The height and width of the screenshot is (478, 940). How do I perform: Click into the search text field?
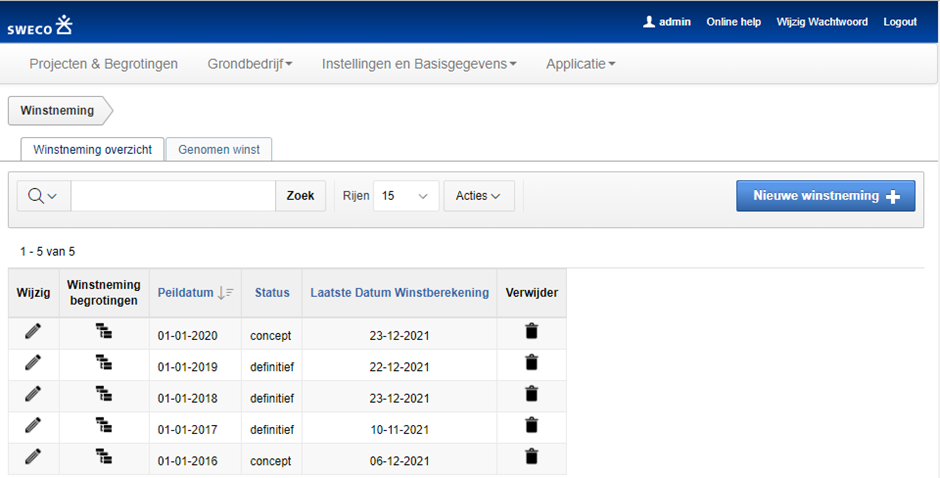(173, 196)
